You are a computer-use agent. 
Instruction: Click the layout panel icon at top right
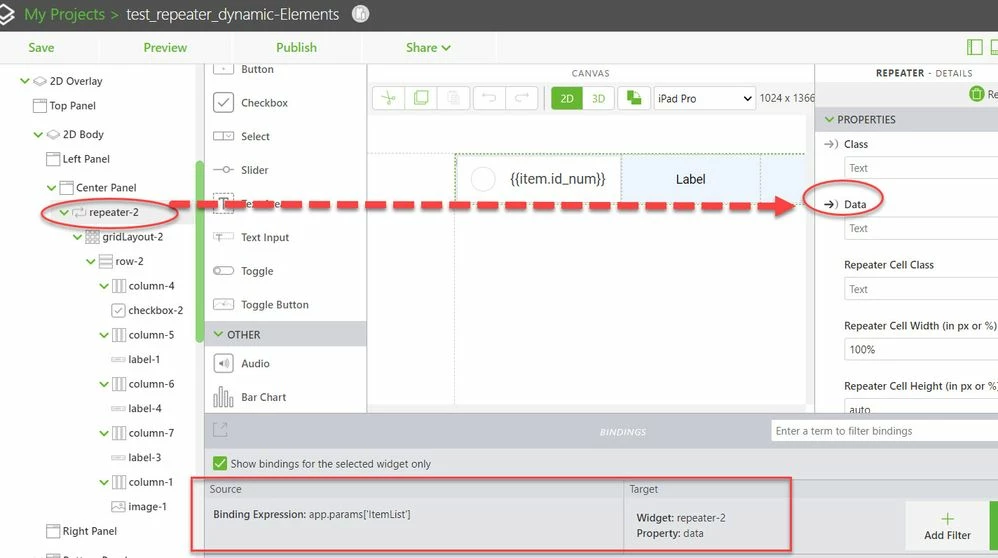[x=974, y=47]
